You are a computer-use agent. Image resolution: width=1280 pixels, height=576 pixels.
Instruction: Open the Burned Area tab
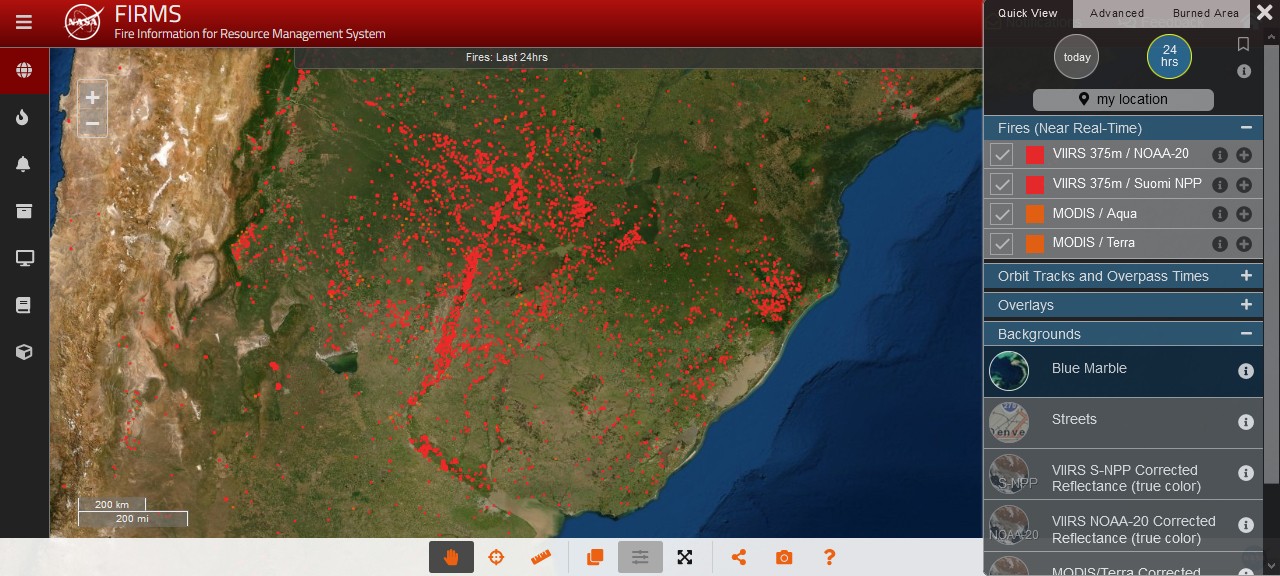coord(1205,13)
